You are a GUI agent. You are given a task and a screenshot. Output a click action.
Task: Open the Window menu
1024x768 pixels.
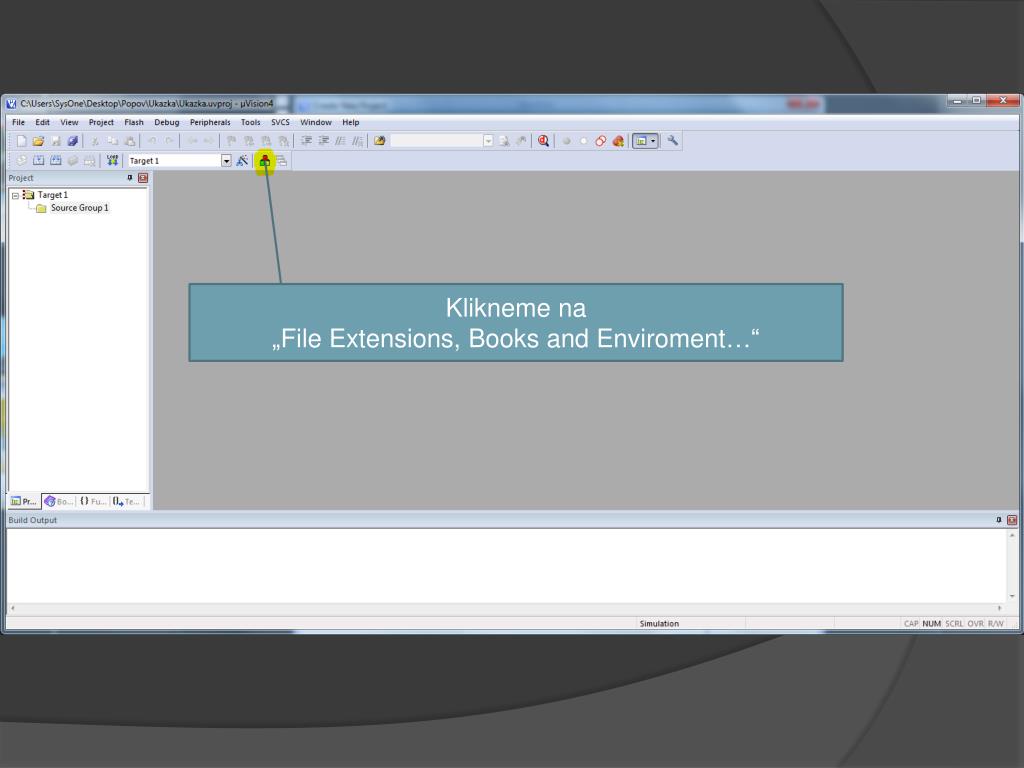(316, 122)
